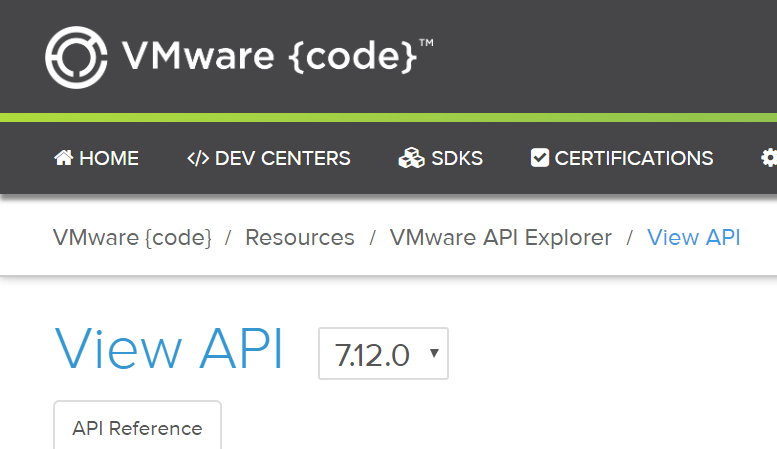The width and height of the screenshot is (777, 449).
Task: Open the SDKS menu item
Action: [441, 158]
